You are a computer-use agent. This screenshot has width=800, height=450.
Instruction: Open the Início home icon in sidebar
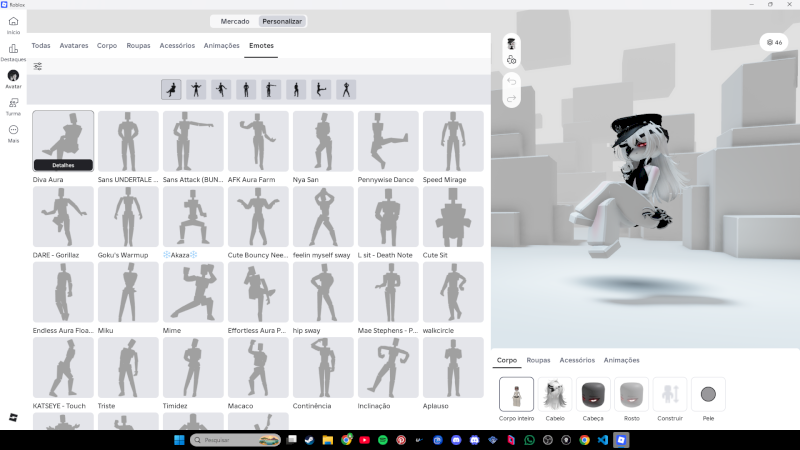point(13,24)
